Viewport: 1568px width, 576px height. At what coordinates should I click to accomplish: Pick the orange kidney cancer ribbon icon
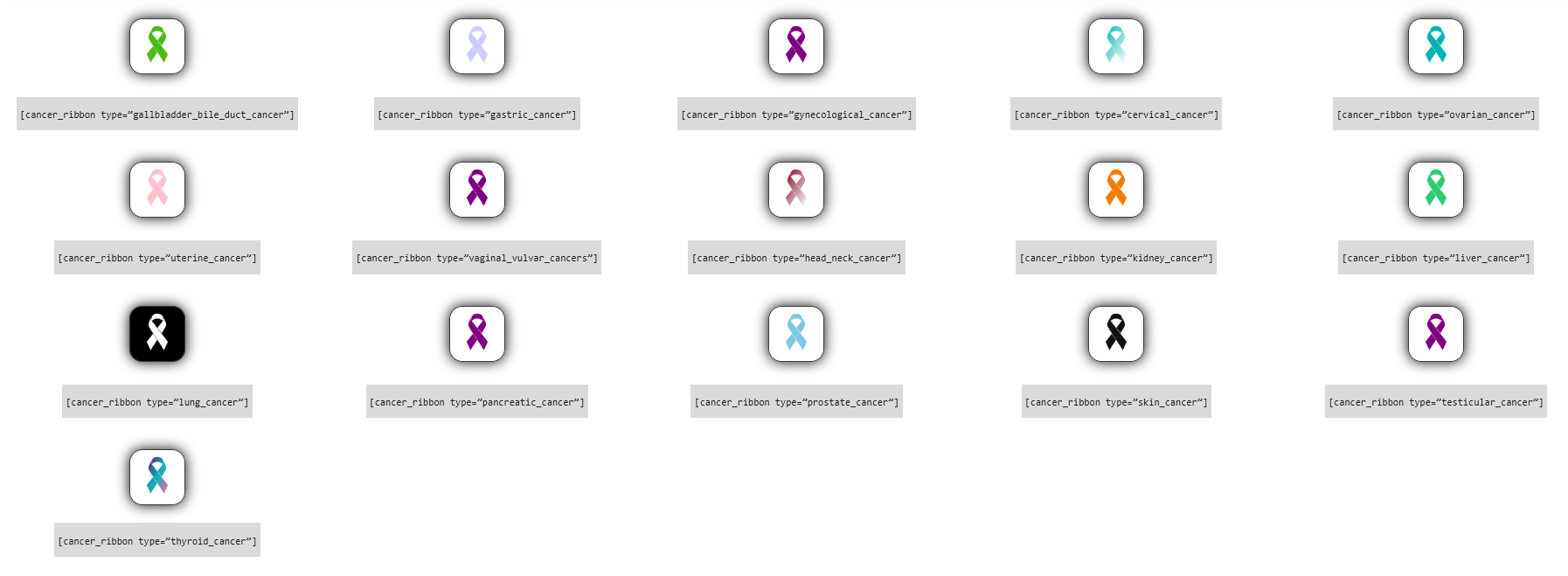pyautogui.click(x=1116, y=190)
